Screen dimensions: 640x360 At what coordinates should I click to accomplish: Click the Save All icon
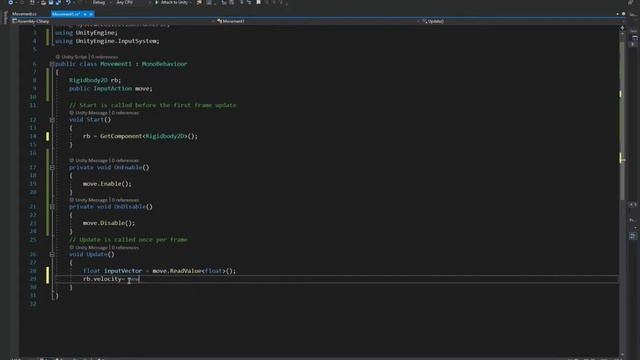[58, 2]
